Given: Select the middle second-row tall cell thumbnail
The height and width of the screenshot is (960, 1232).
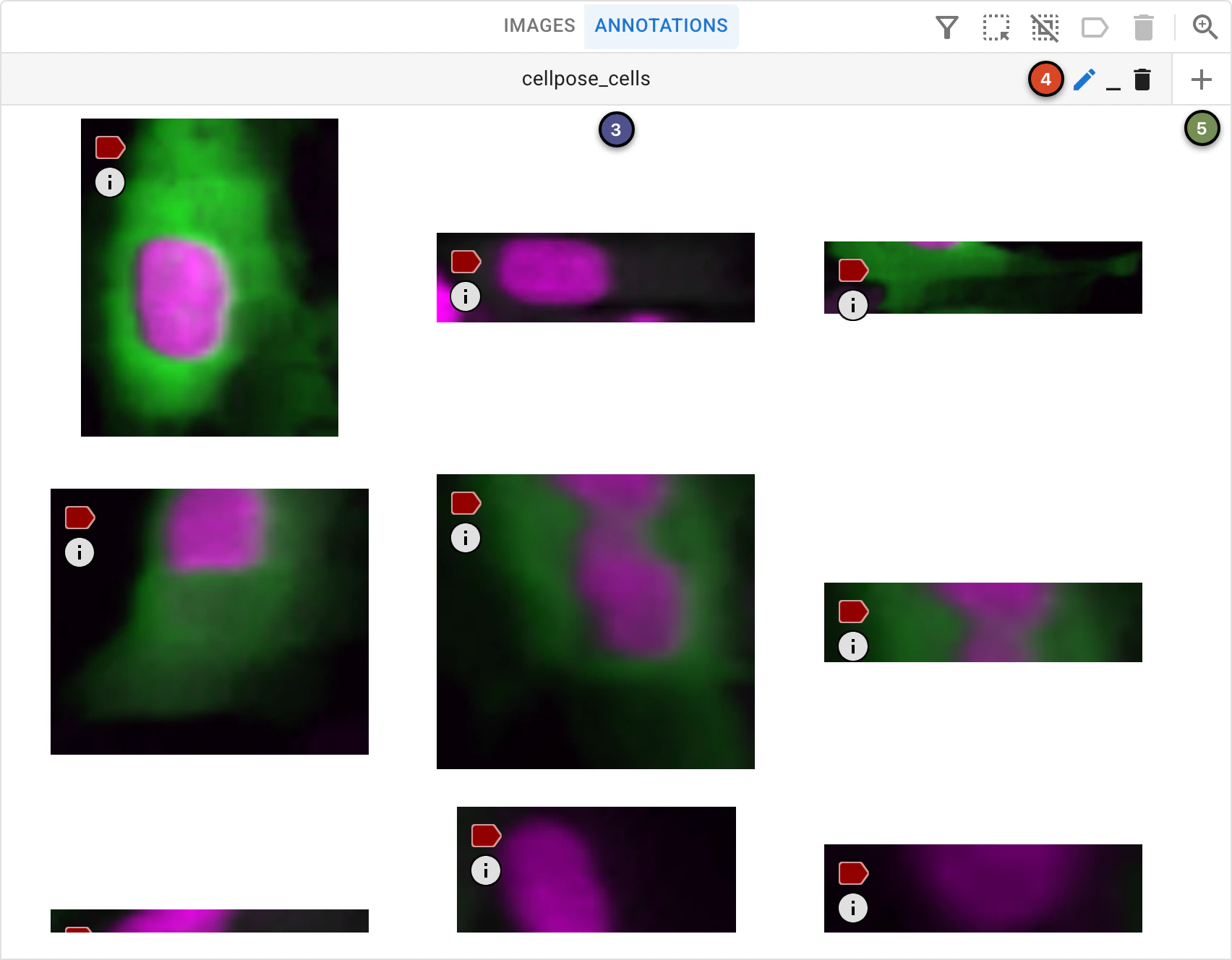Looking at the screenshot, I should [x=596, y=622].
